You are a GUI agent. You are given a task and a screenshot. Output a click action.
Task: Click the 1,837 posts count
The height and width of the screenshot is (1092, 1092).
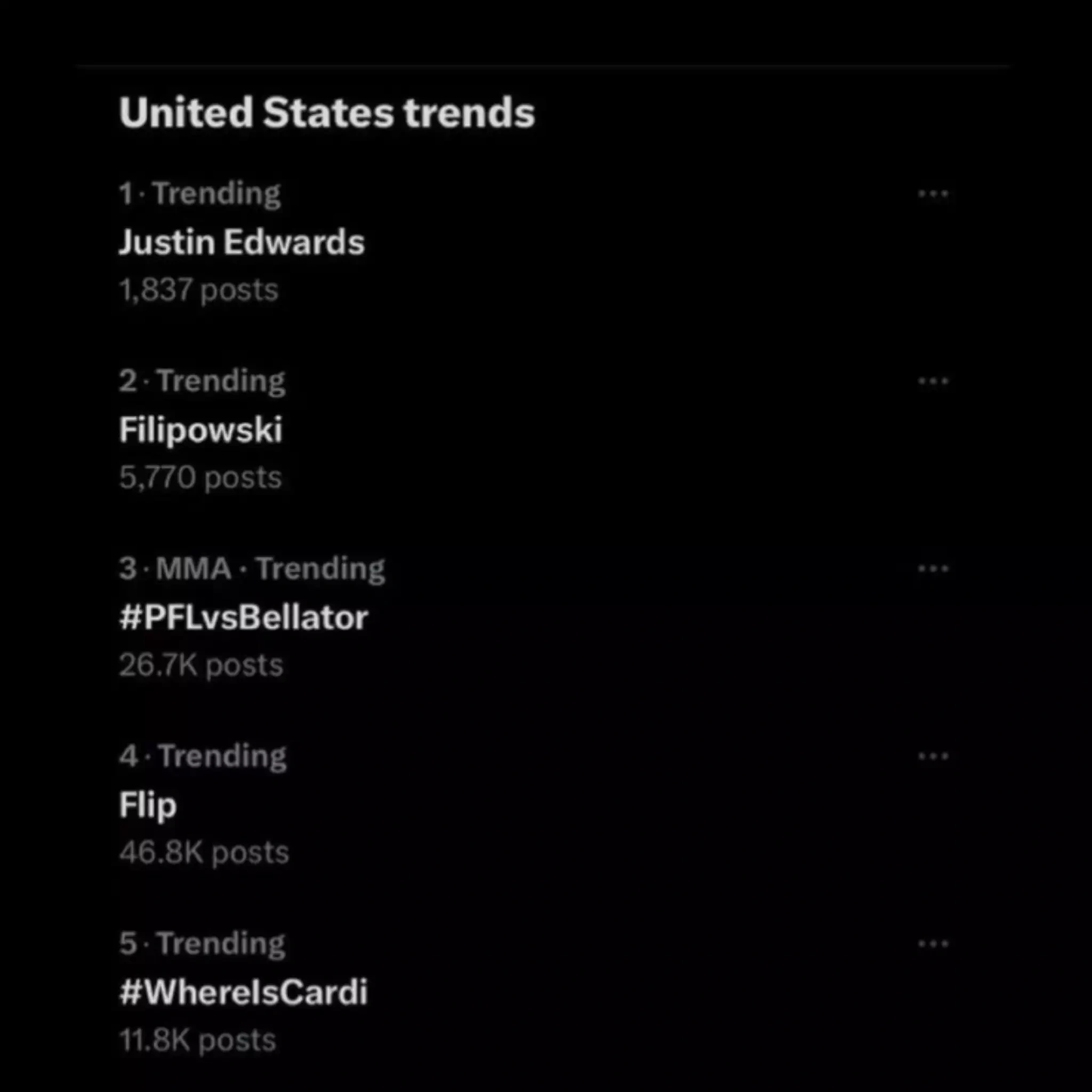[x=199, y=290]
